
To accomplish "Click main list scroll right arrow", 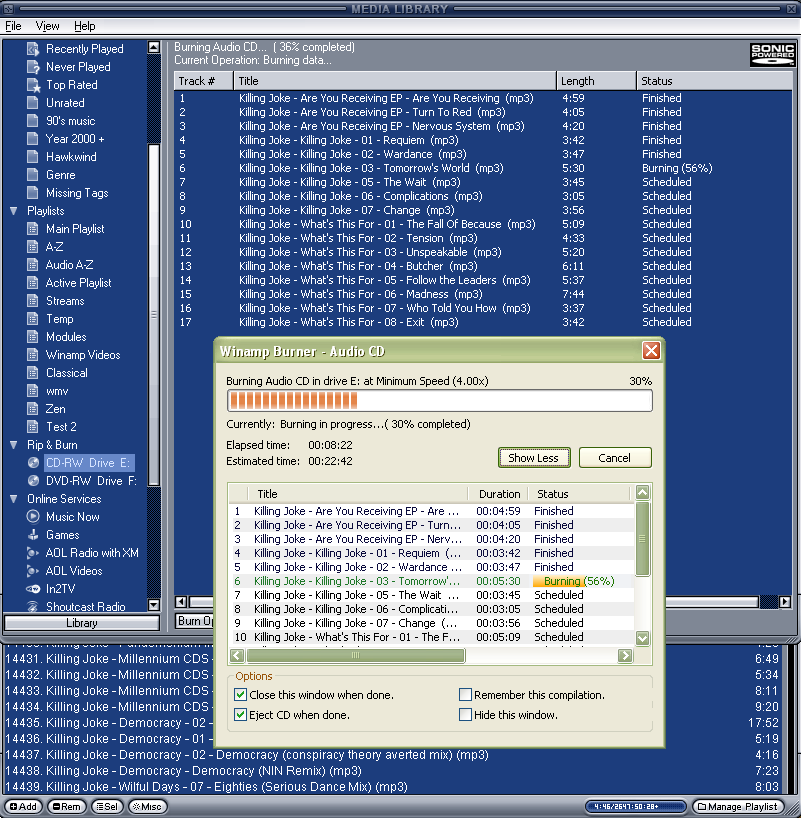I will [x=784, y=602].
